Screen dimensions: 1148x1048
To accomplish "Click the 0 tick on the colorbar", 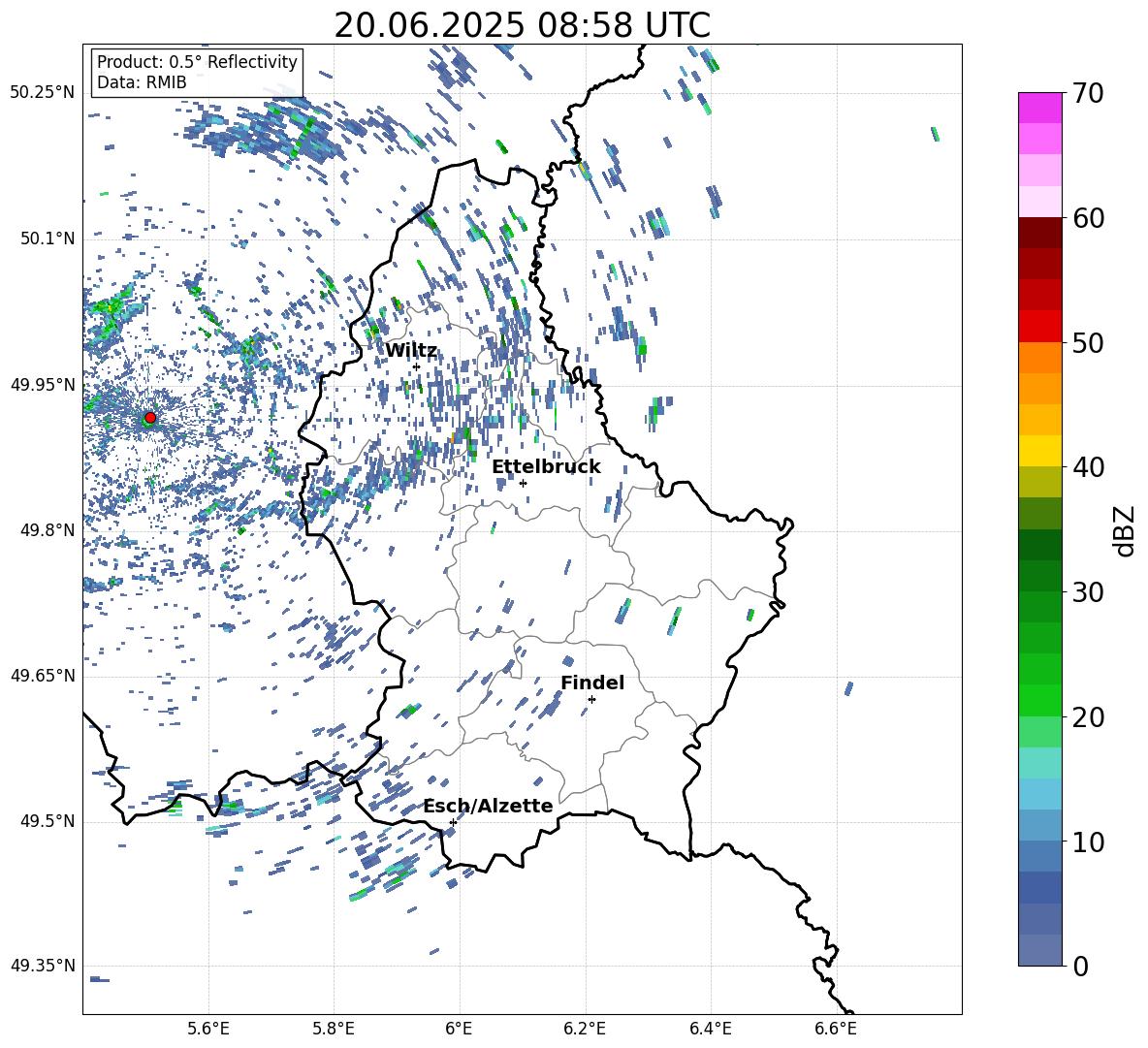I will (x=1080, y=966).
